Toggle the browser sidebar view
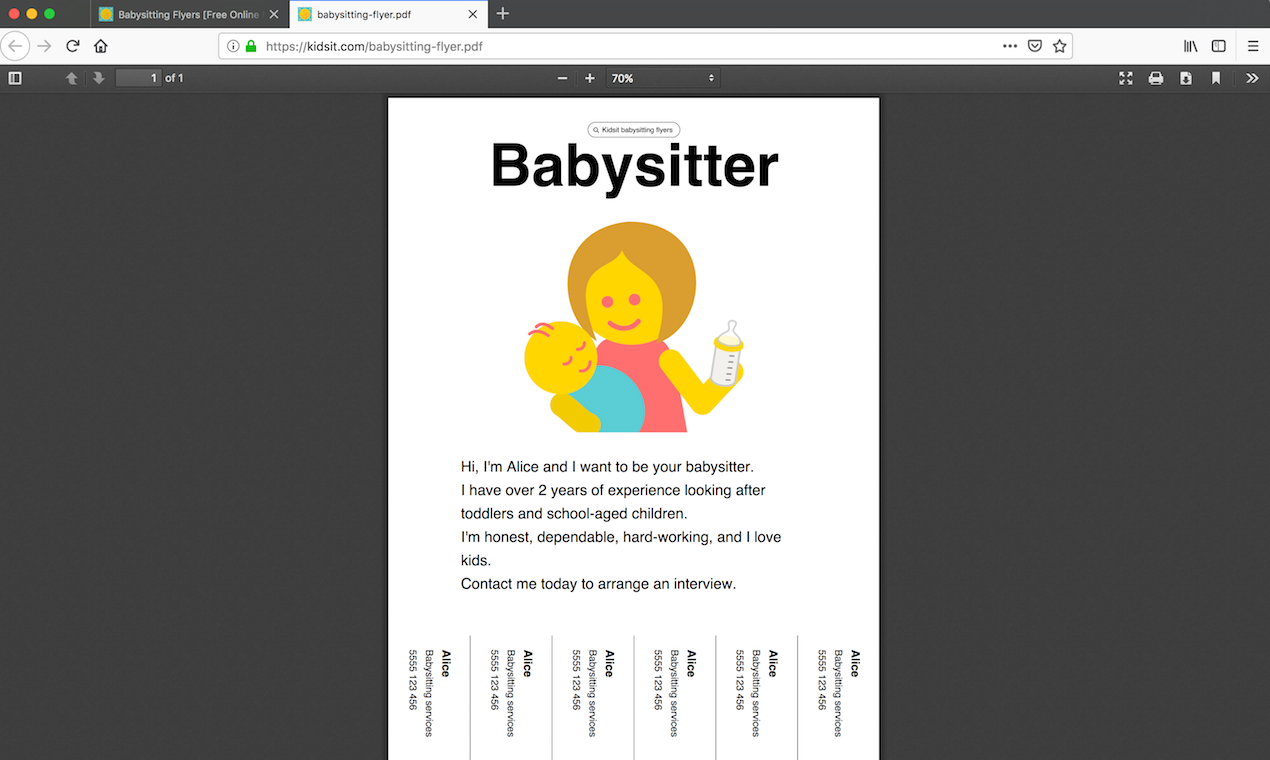Viewport: 1270px width, 760px height. (1218, 45)
